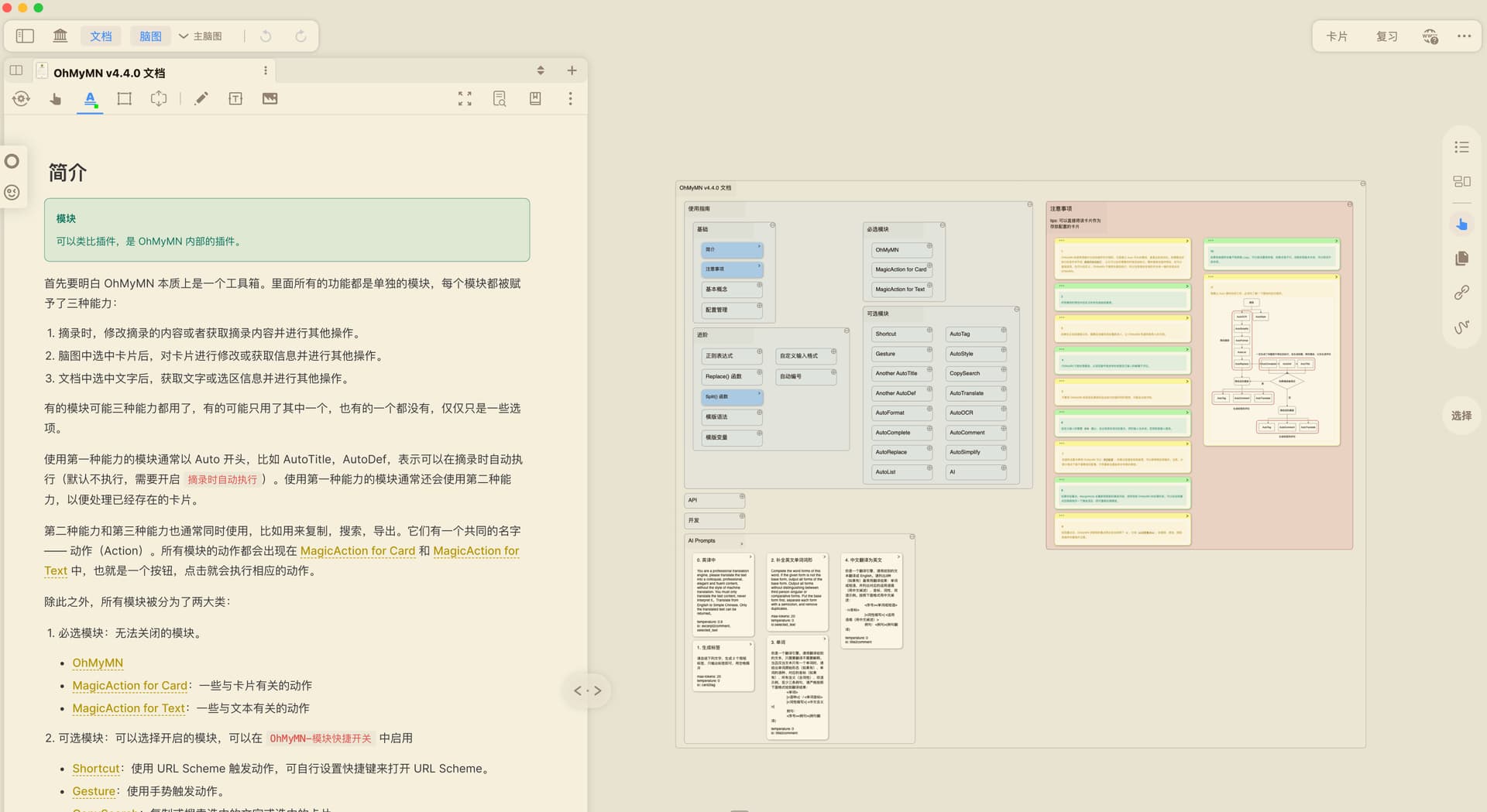Image resolution: width=1487 pixels, height=812 pixels.
Task: Click the freehand scribble icon in right sidebar
Action: 1461,327
